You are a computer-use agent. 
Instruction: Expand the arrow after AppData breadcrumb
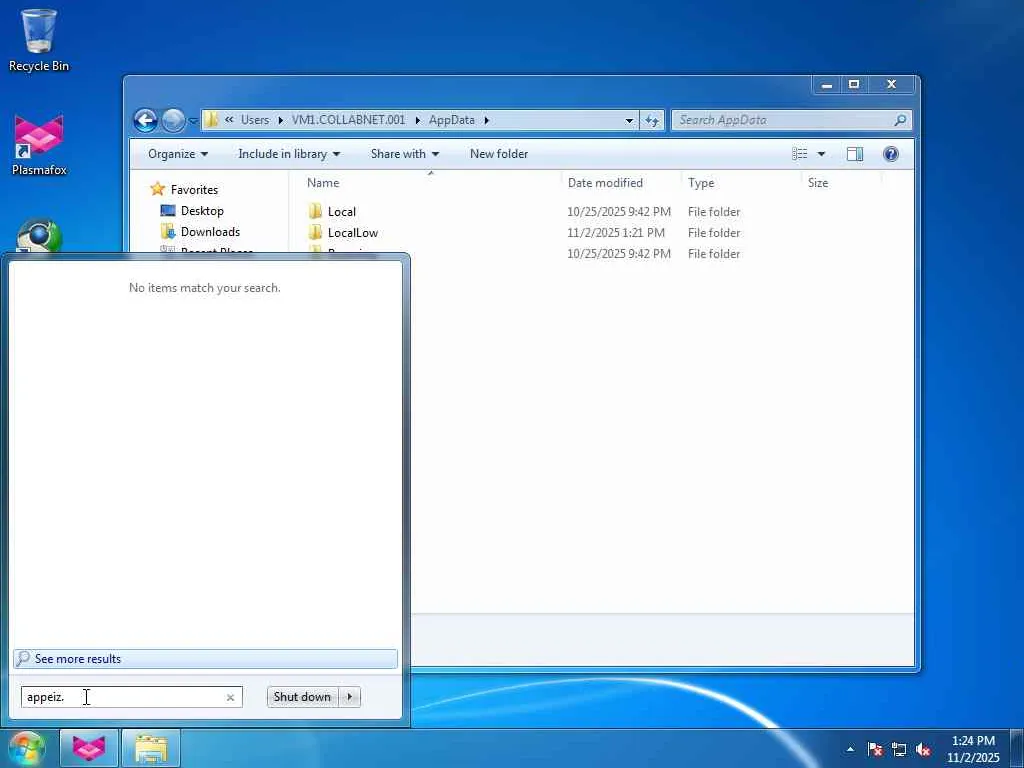tap(487, 120)
